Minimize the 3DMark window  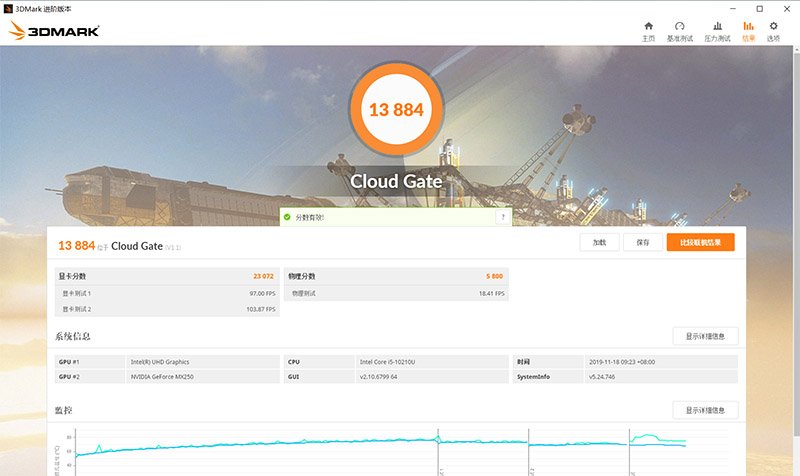[733, 9]
